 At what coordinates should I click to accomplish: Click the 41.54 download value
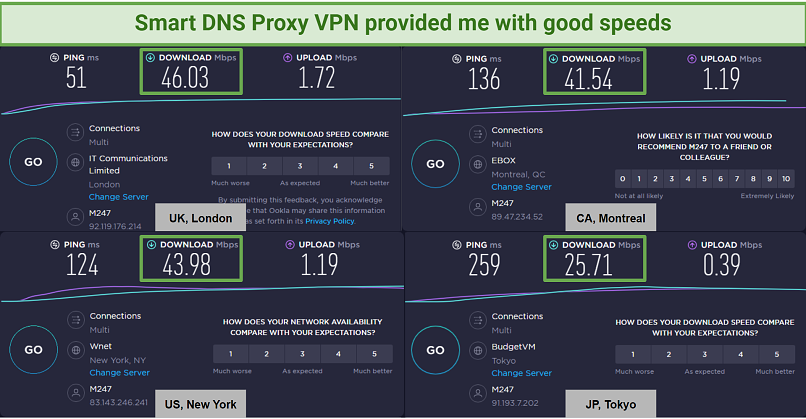(x=588, y=80)
